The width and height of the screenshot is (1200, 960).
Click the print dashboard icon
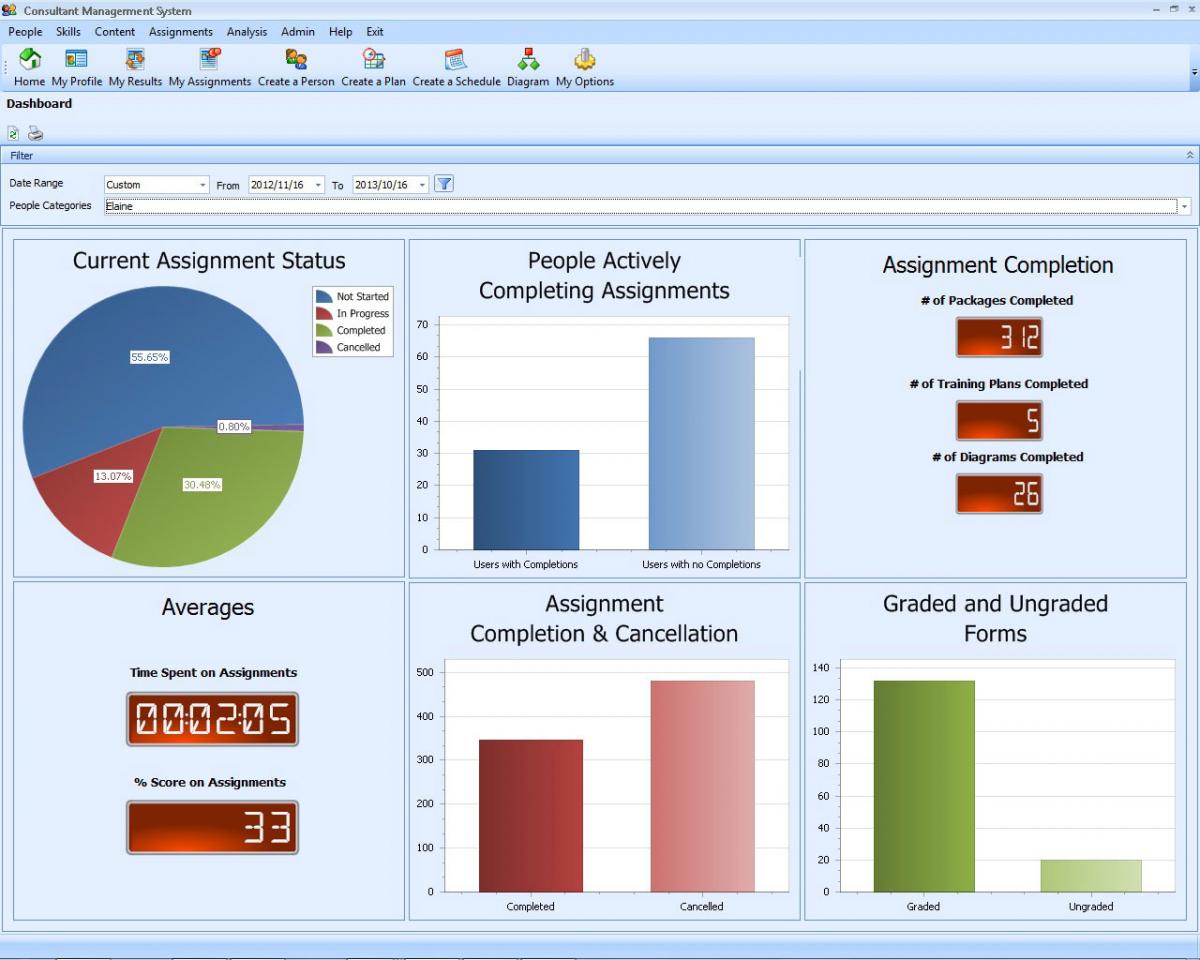(35, 133)
